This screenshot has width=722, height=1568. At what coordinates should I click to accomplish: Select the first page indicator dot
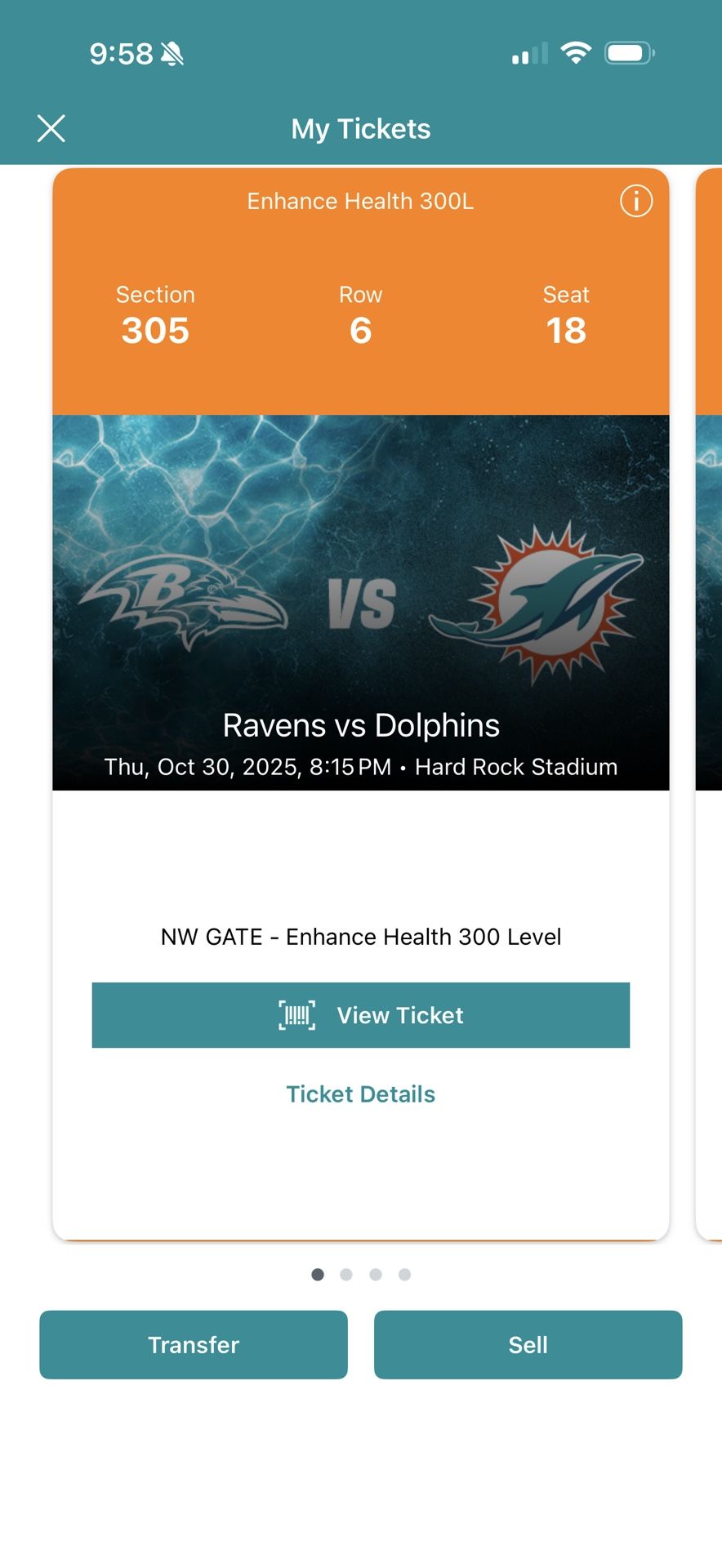click(x=318, y=1275)
